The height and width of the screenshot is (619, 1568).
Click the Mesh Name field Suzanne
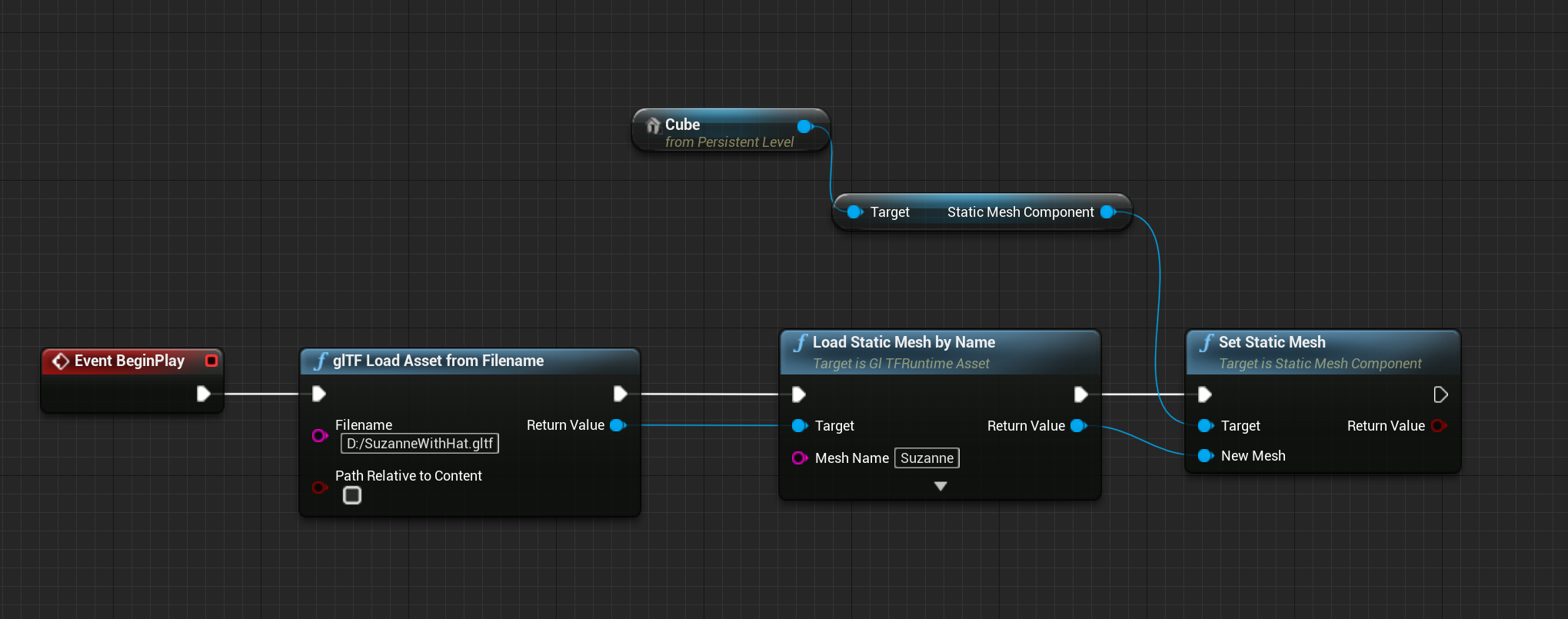927,458
